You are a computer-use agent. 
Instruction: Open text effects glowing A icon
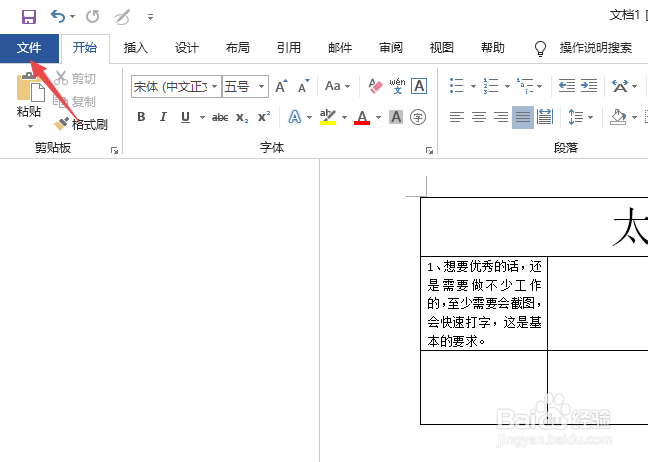point(295,117)
